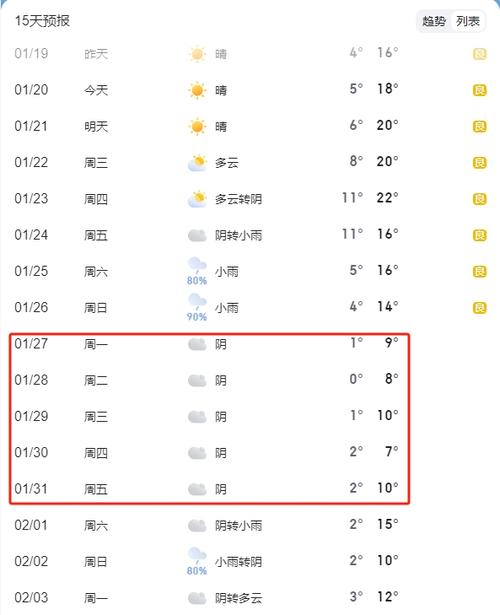Click yesterday's 01/19 晴 row
This screenshot has height=615, width=500.
pyautogui.click(x=250, y=54)
